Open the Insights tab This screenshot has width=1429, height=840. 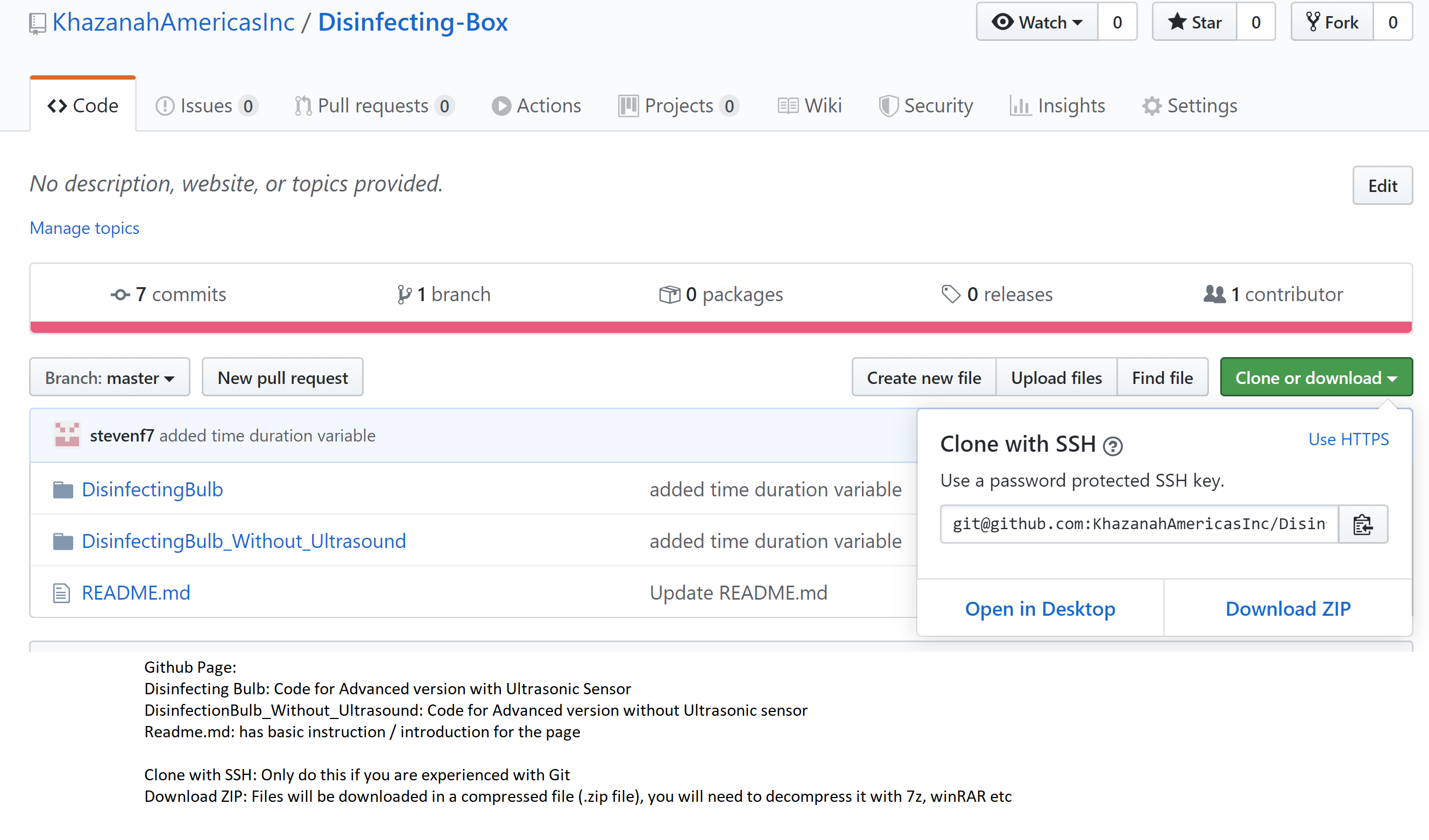[1058, 105]
